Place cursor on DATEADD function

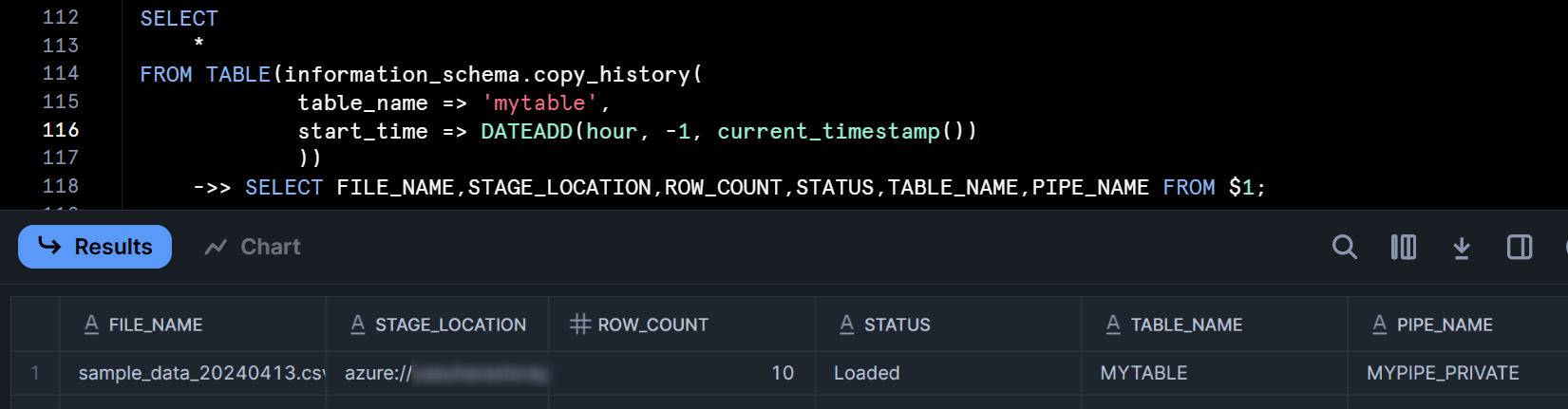point(526,131)
